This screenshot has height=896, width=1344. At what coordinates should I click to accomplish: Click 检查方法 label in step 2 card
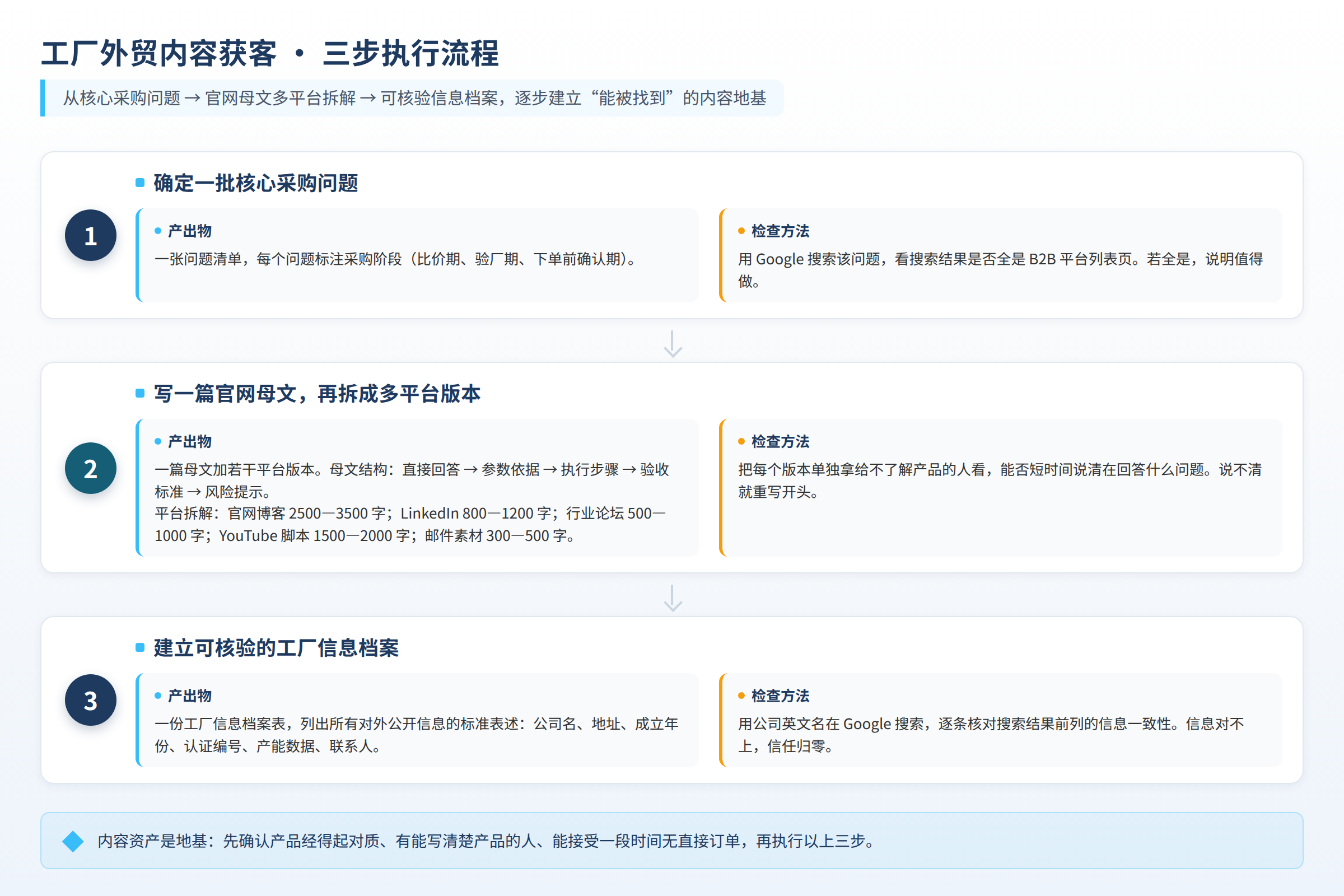pyautogui.click(x=780, y=441)
